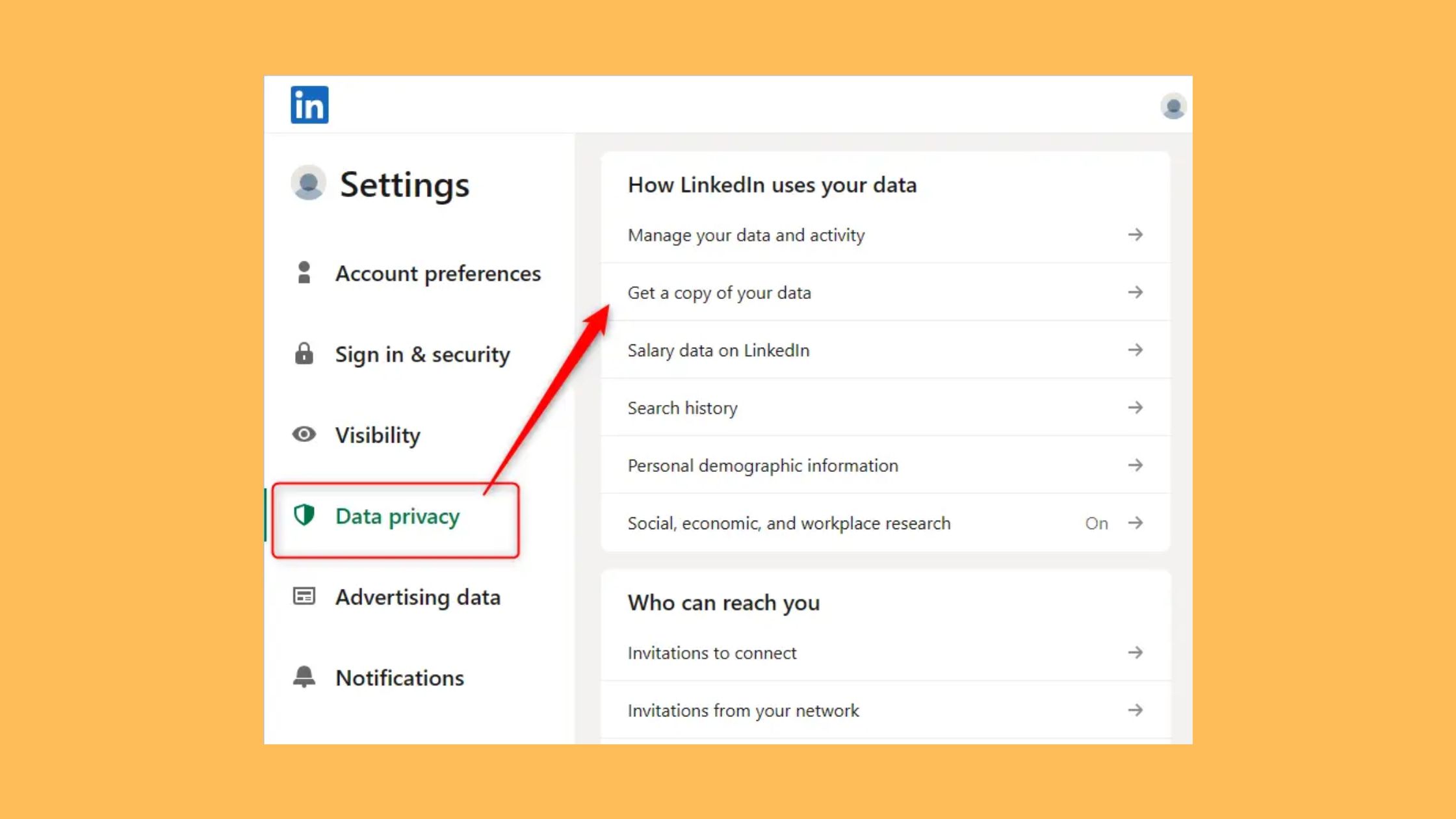Open Social, economic, and workplace research
The height and width of the screenshot is (819, 1456).
click(789, 523)
